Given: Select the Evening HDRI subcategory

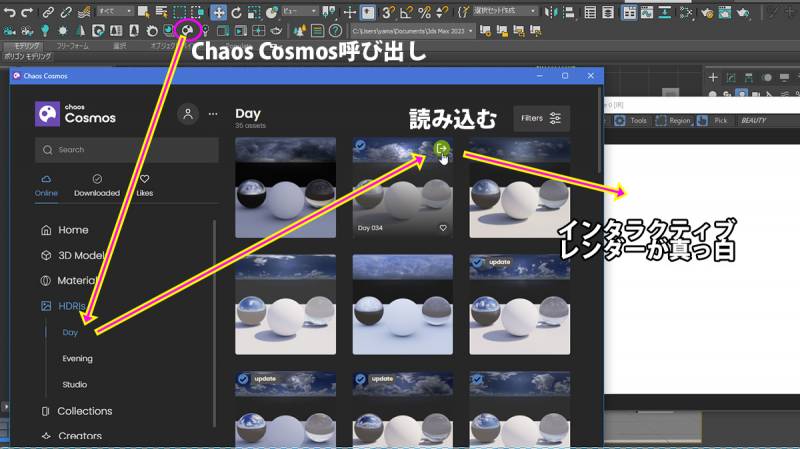Looking at the screenshot, I should 78,359.
